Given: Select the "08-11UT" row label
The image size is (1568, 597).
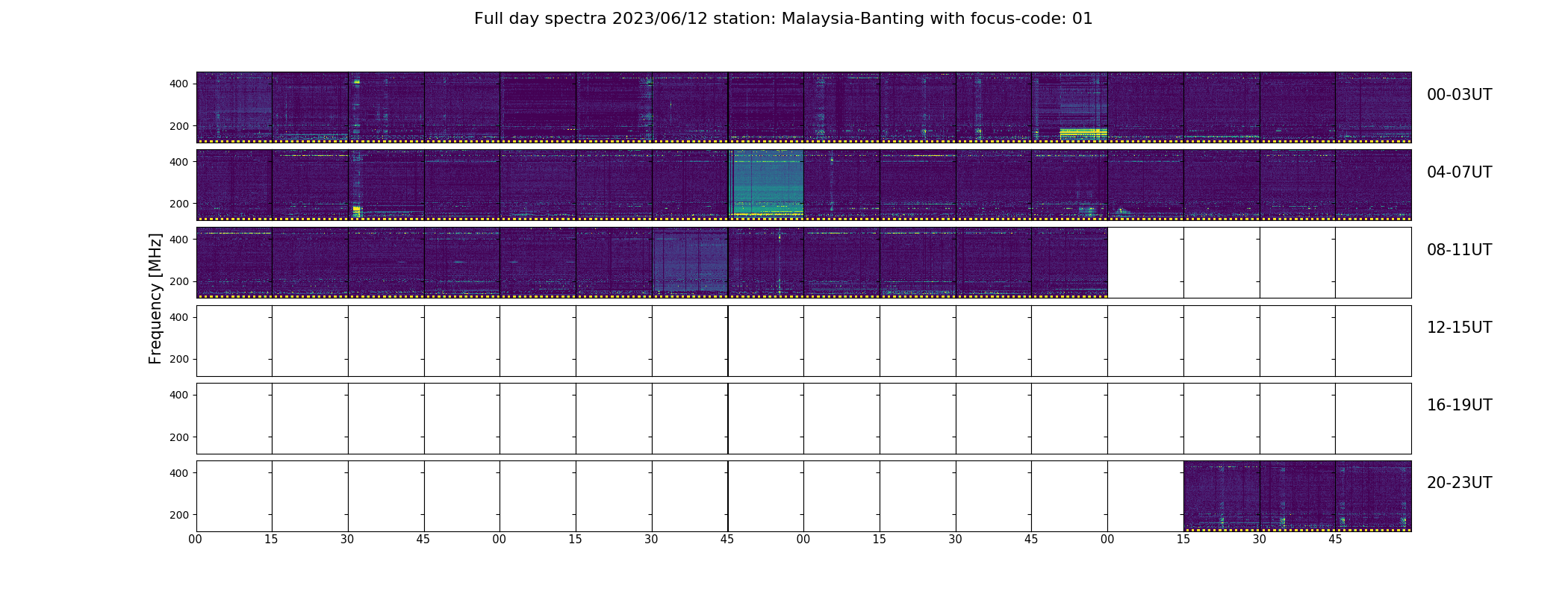Looking at the screenshot, I should [1459, 250].
